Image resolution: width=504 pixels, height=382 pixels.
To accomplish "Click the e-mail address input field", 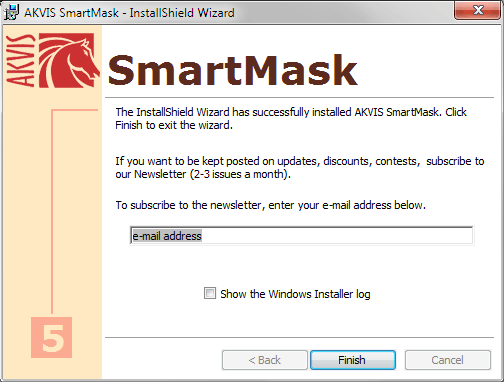I will click(301, 236).
